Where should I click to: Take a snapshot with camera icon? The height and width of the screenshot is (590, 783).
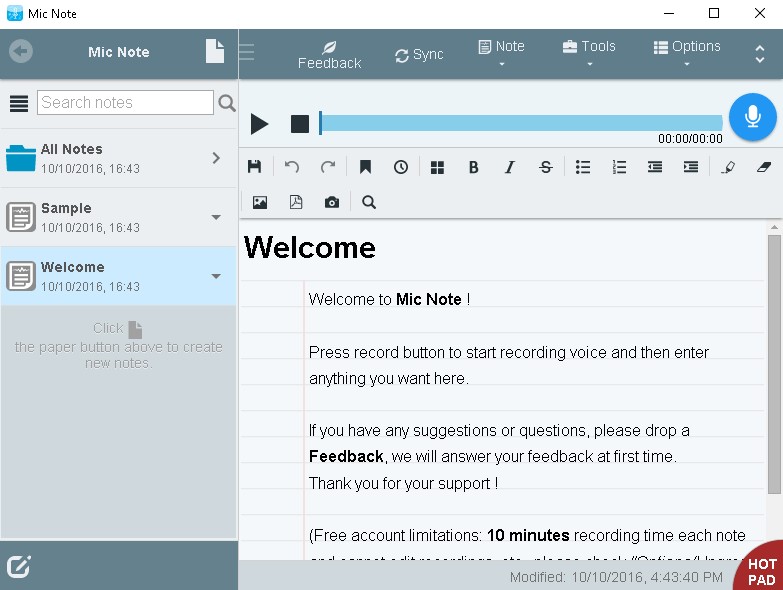332,202
